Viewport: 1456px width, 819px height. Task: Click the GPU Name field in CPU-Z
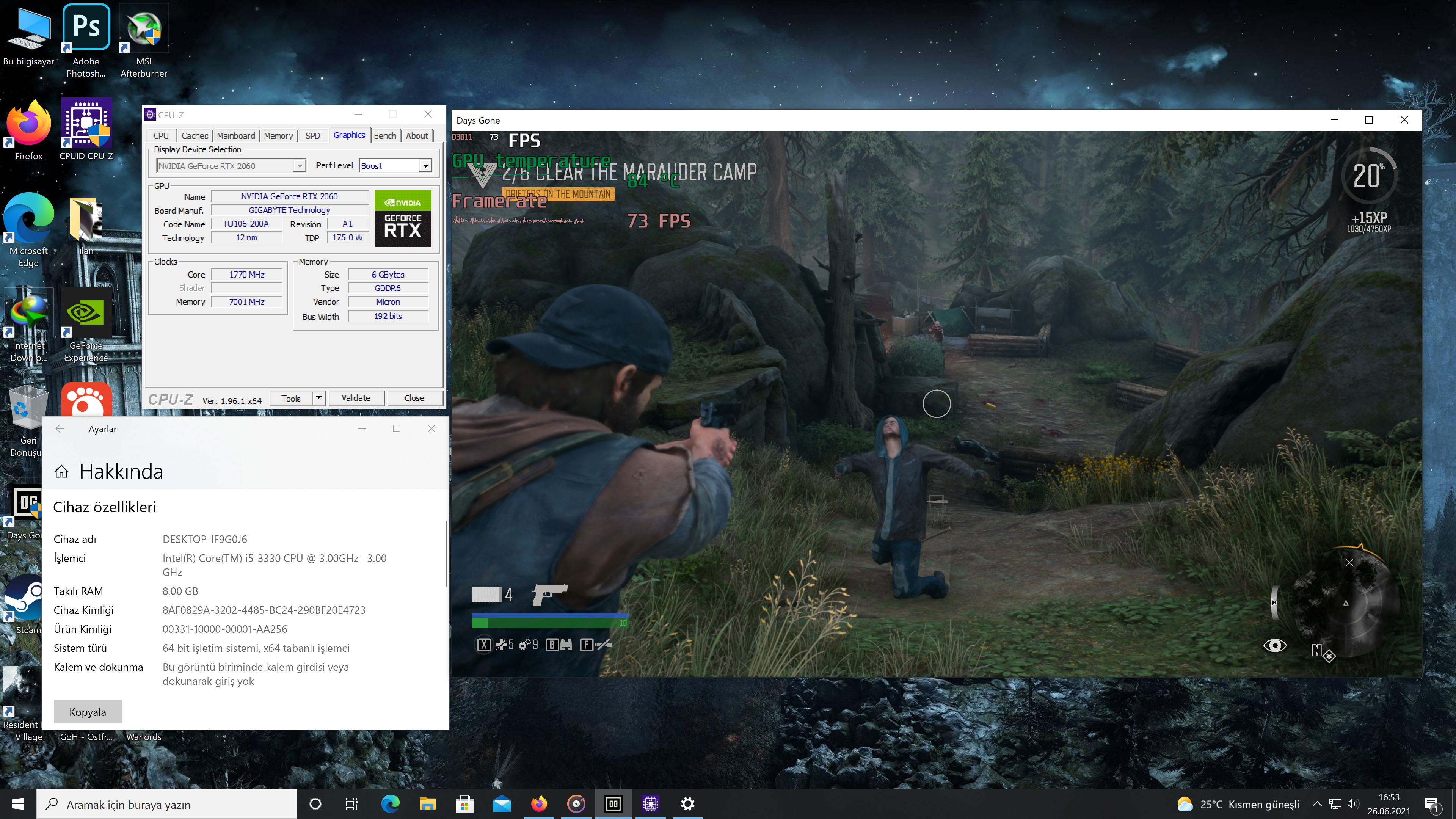289,197
